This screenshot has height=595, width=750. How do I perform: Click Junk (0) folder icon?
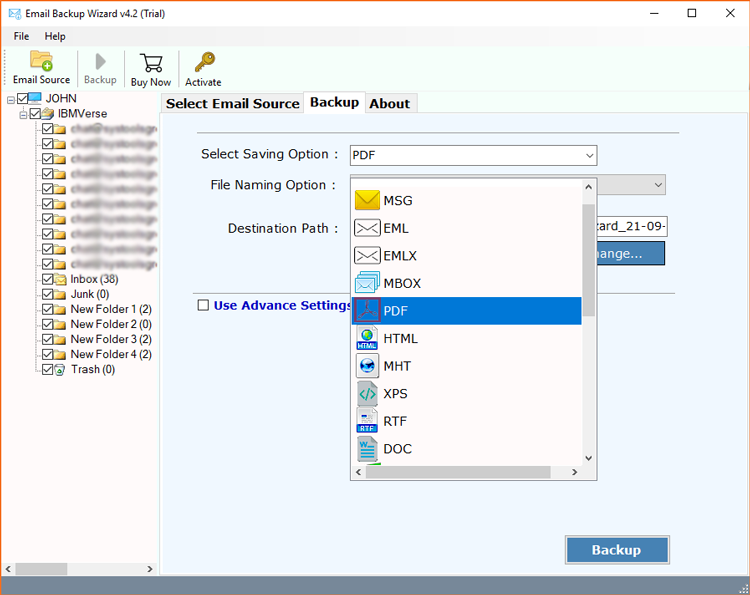pos(60,294)
